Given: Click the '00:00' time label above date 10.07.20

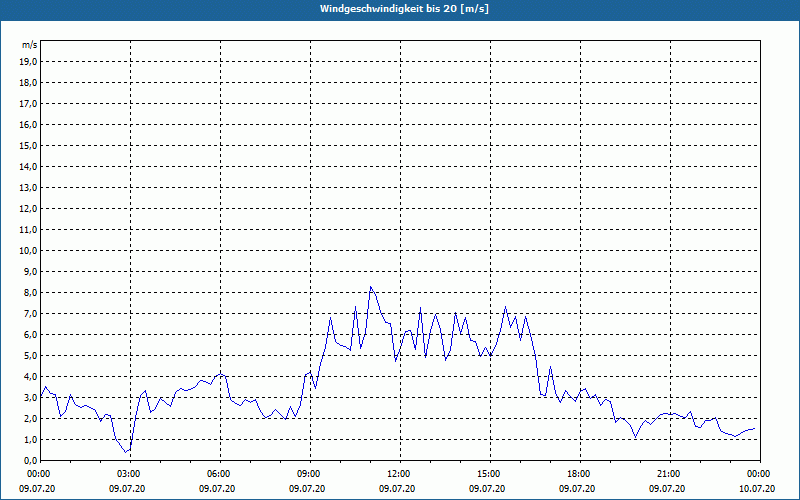Looking at the screenshot, I should coord(757,474).
